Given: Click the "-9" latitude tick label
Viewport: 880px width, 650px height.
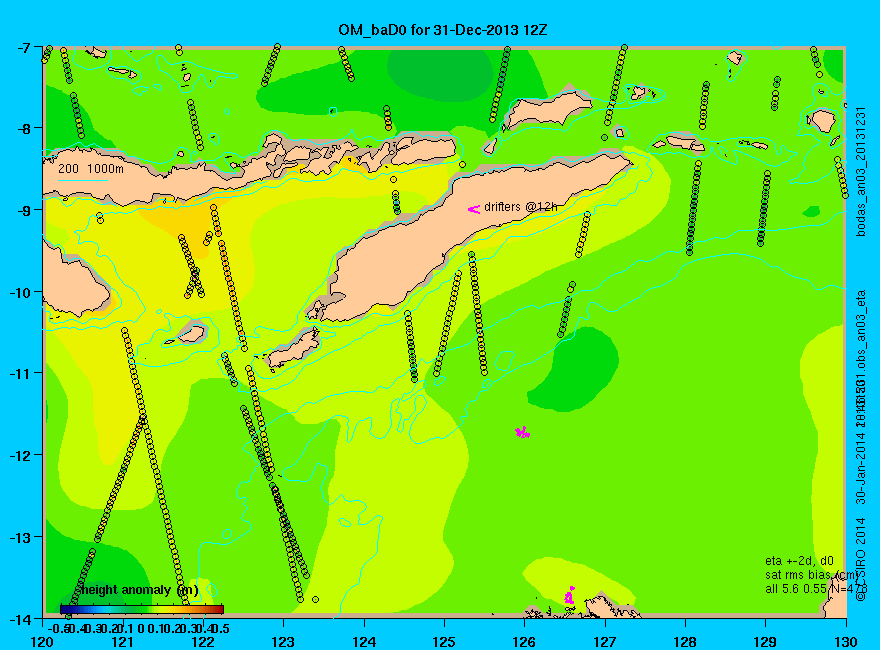Looking at the screenshot, I should pyautogui.click(x=24, y=210).
